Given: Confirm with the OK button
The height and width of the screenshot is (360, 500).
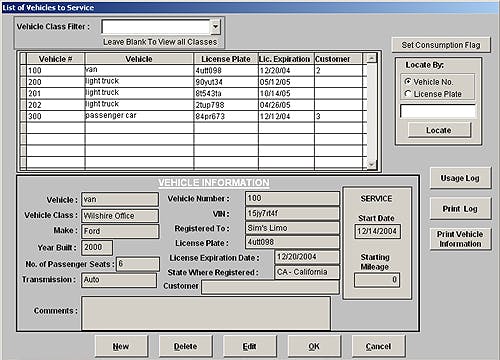Looking at the screenshot, I should coord(314,347).
